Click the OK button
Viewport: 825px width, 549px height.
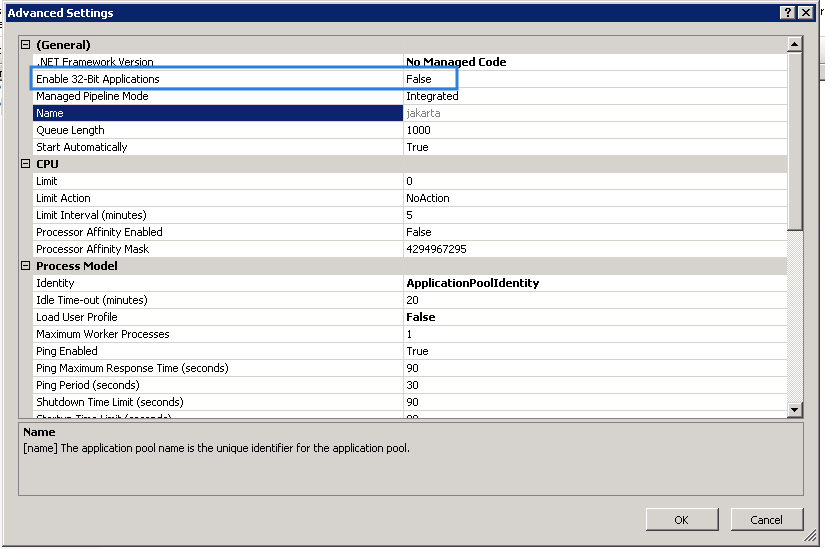[681, 519]
